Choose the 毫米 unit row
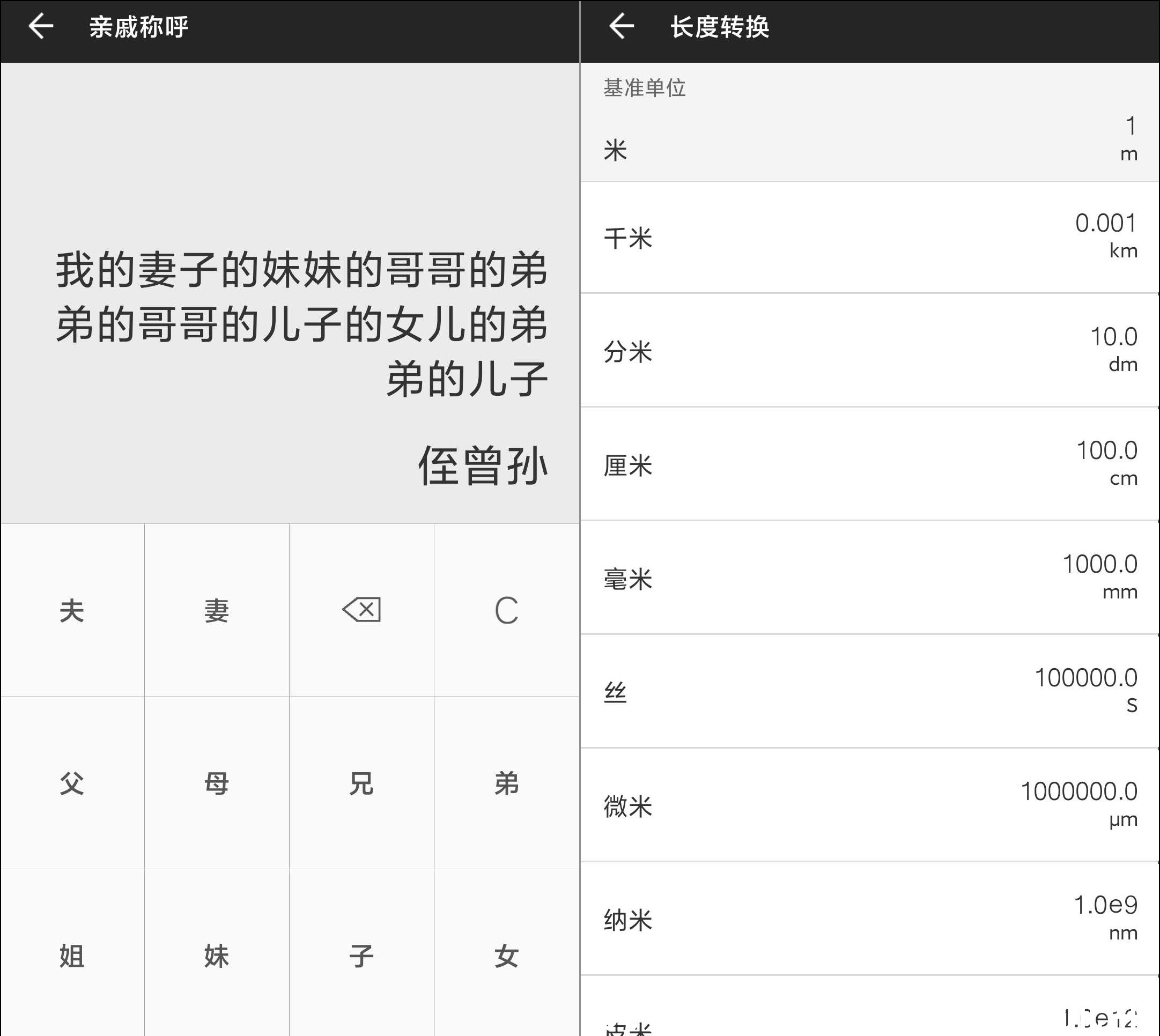The image size is (1160, 1036). click(870, 578)
